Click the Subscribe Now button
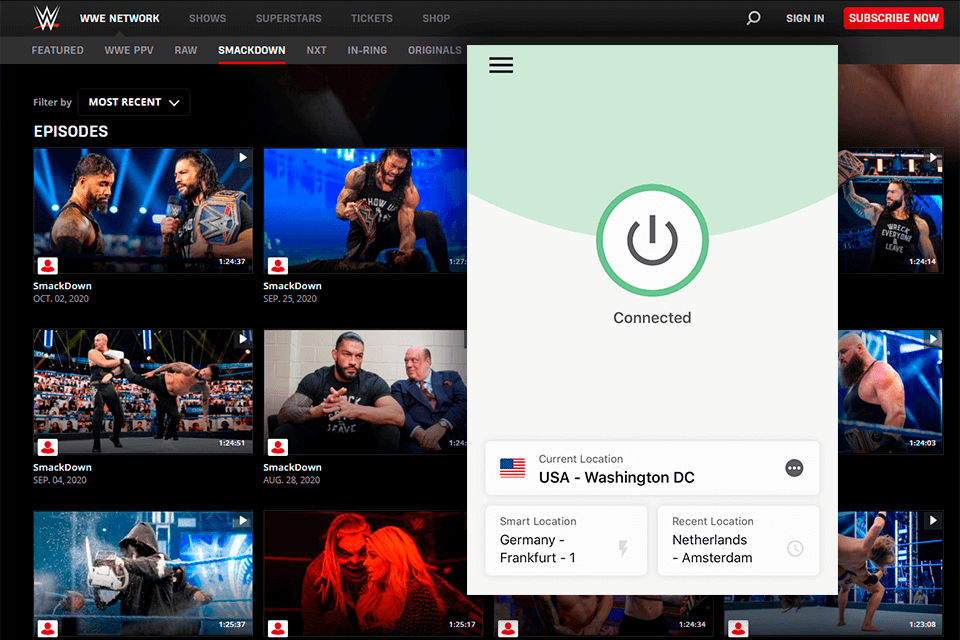 click(x=893, y=18)
